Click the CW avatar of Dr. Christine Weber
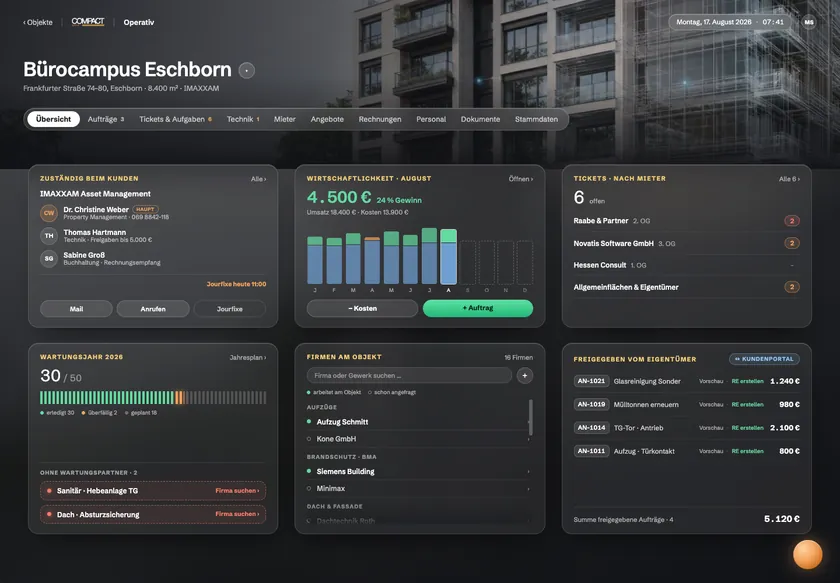 click(x=49, y=213)
